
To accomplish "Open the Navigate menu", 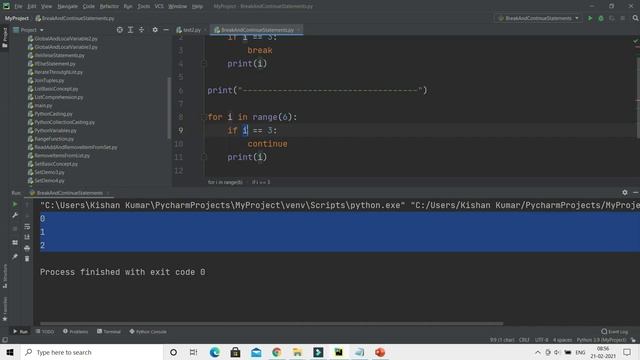I will [67, 6].
